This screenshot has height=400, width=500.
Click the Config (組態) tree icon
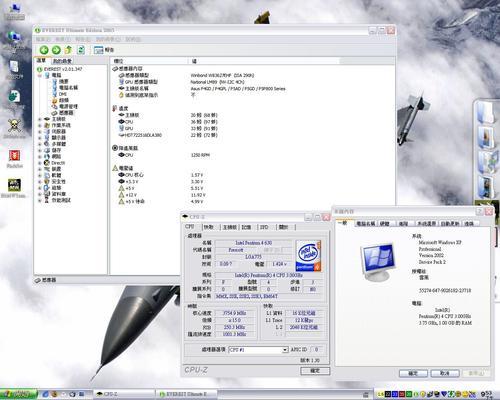[x=47, y=188]
